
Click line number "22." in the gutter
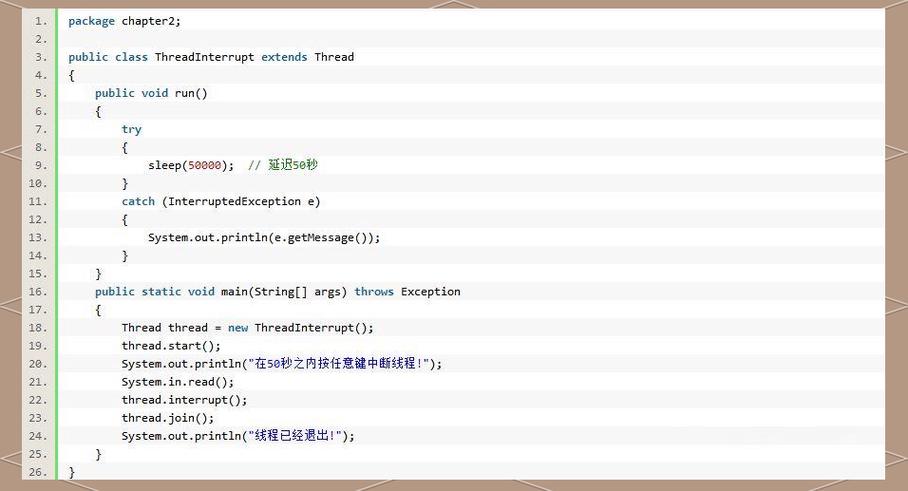[38, 400]
